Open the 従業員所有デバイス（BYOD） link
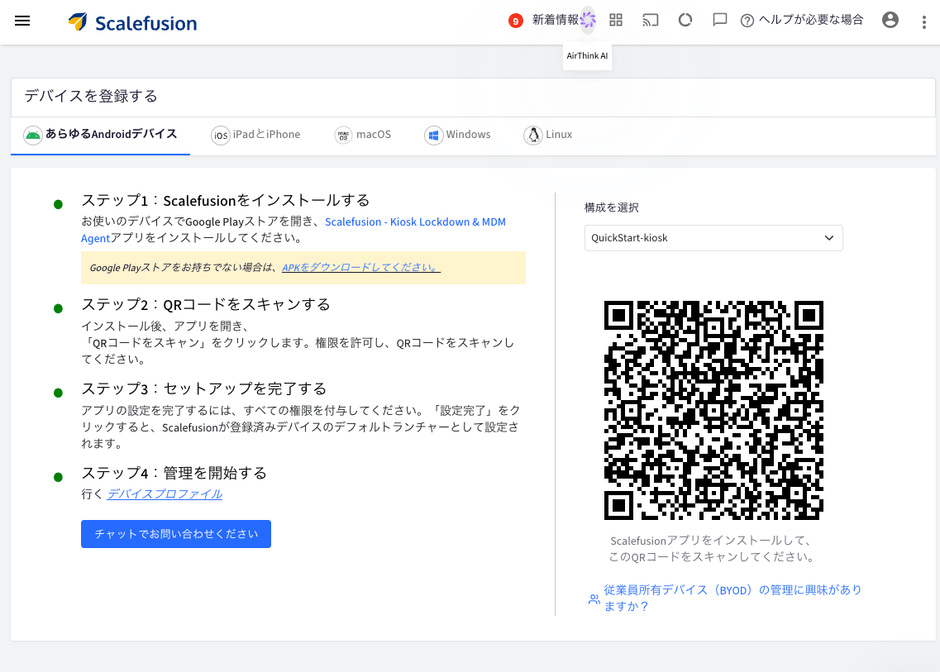940x672 pixels. coord(733,598)
